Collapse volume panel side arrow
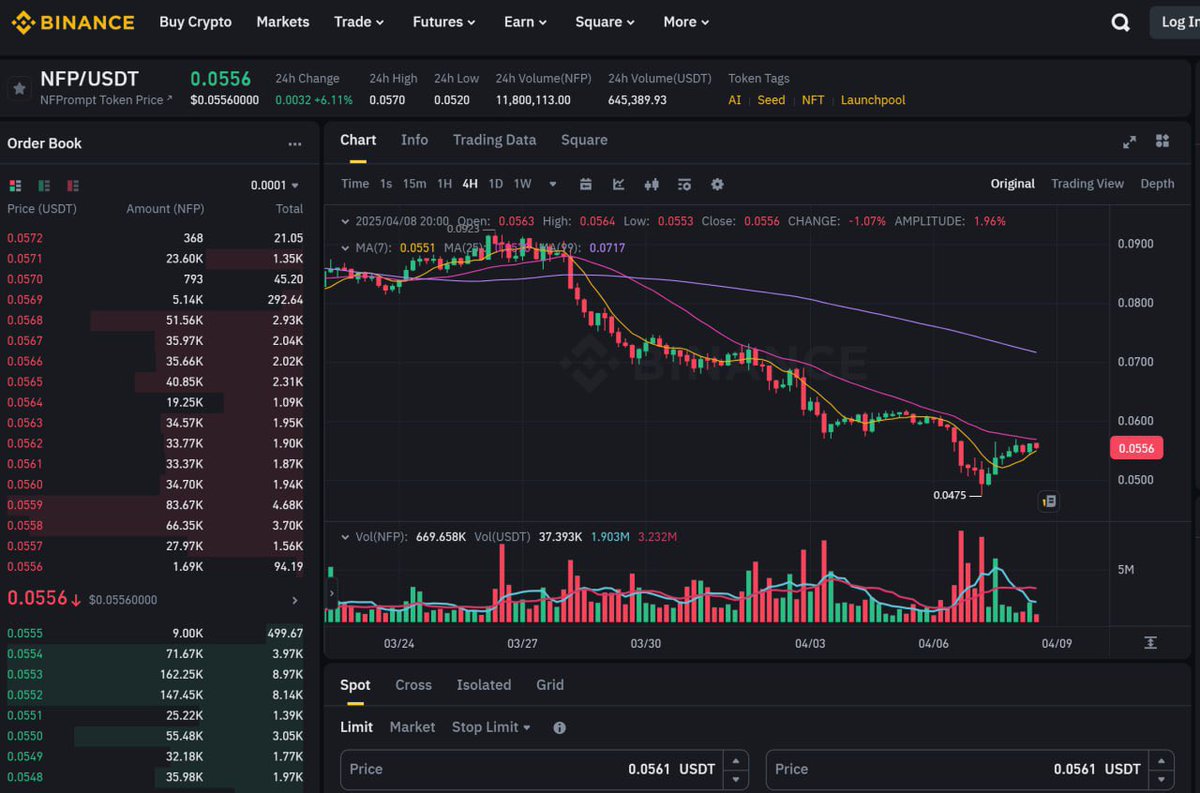1200x793 pixels. [331, 593]
